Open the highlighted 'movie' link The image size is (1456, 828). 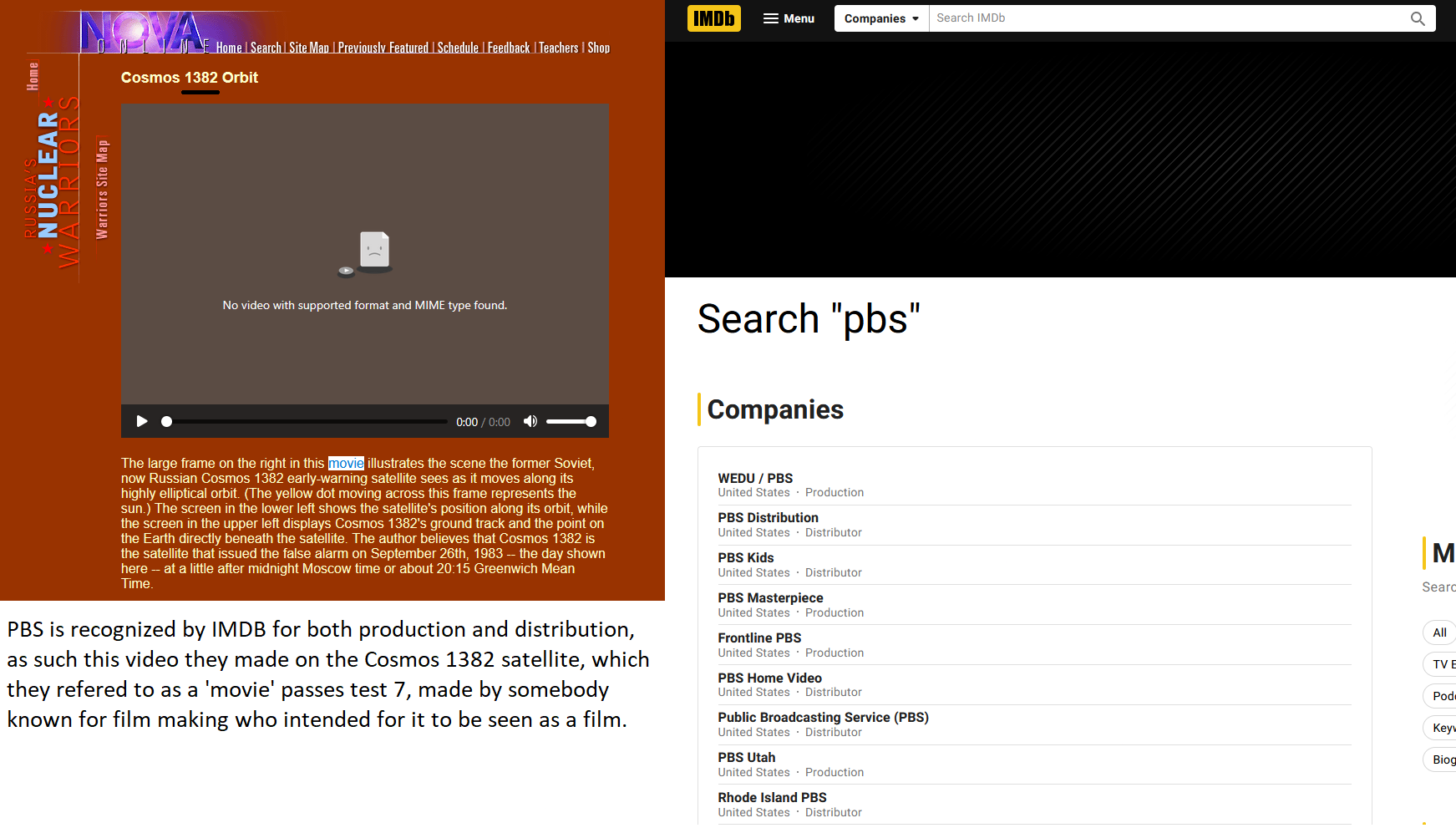tap(346, 463)
